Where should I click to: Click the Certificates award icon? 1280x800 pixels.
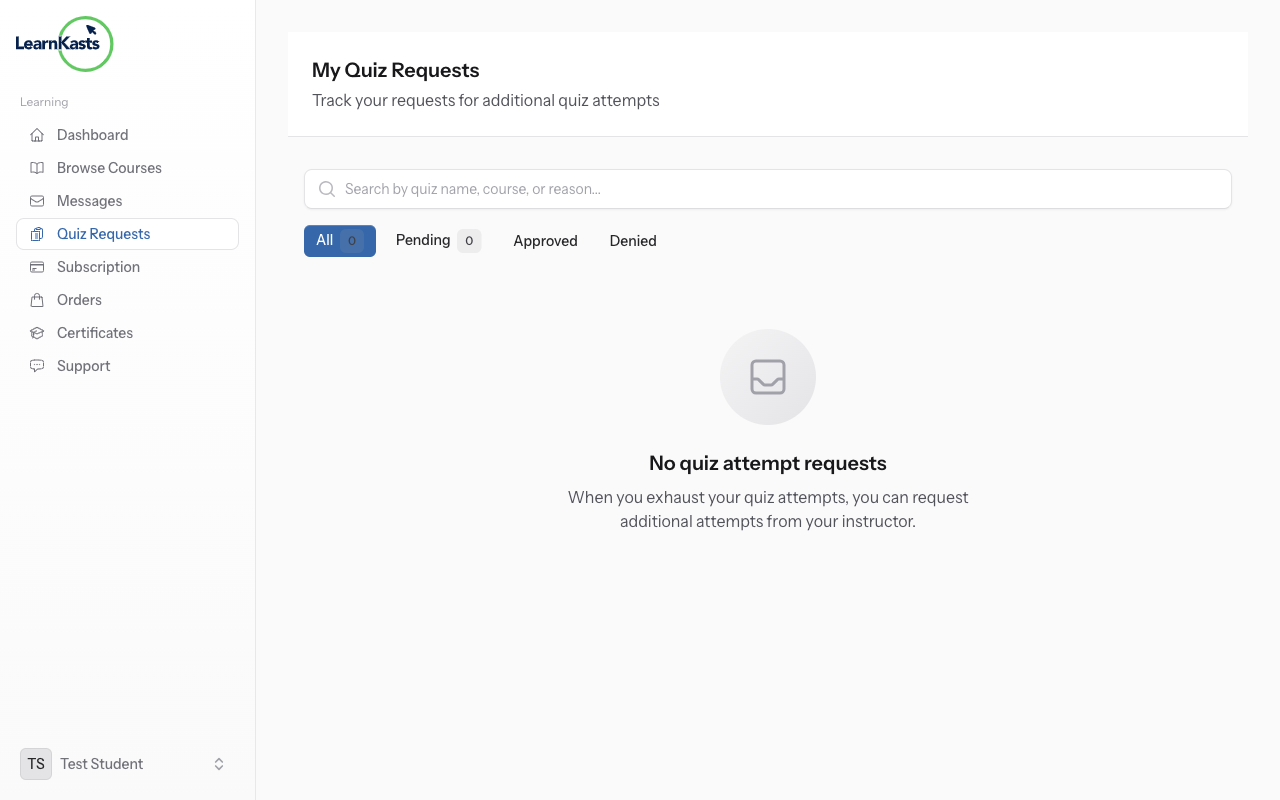pyautogui.click(x=36, y=332)
